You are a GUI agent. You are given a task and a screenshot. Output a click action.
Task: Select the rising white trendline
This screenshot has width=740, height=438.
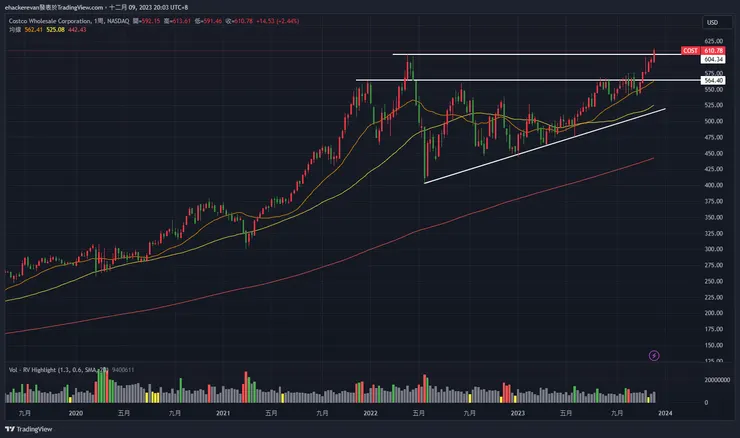point(545,146)
